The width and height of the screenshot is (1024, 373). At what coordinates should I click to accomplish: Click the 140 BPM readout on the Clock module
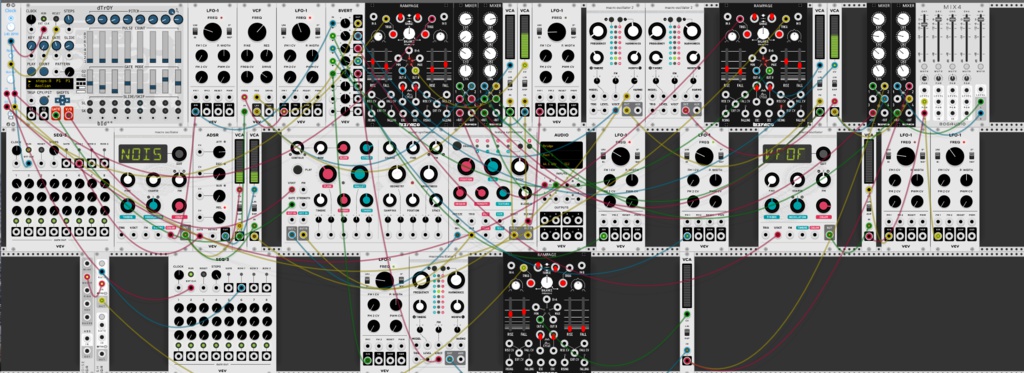click(x=11, y=34)
